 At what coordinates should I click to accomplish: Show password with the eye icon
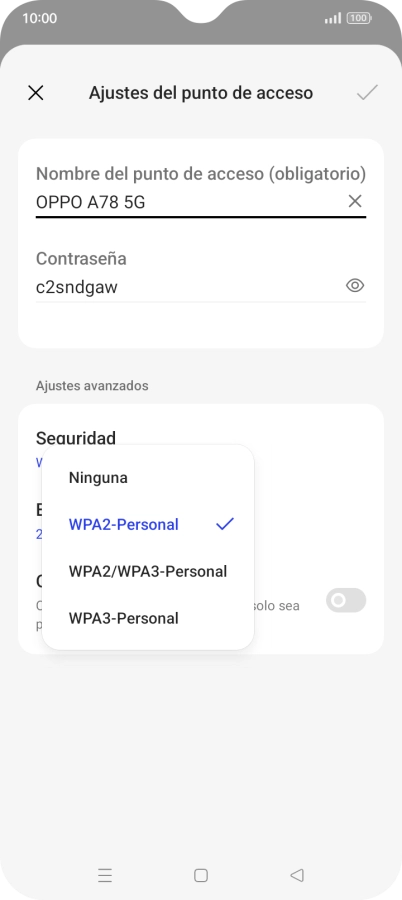tap(355, 285)
